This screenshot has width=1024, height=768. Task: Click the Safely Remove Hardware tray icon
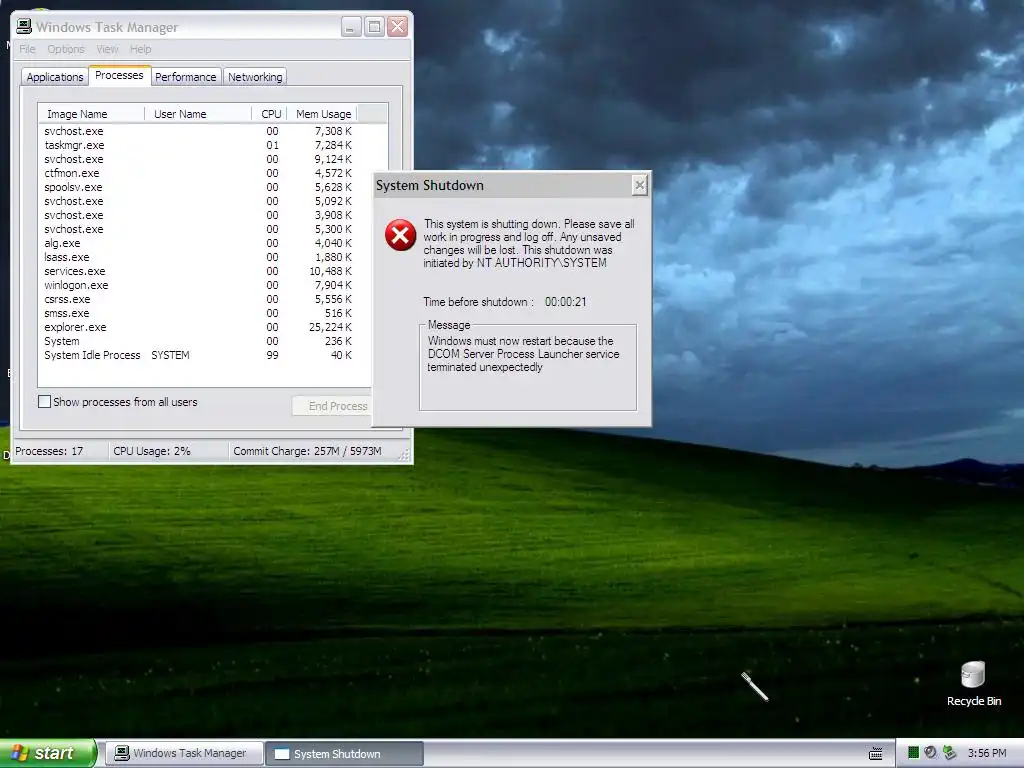(949, 753)
